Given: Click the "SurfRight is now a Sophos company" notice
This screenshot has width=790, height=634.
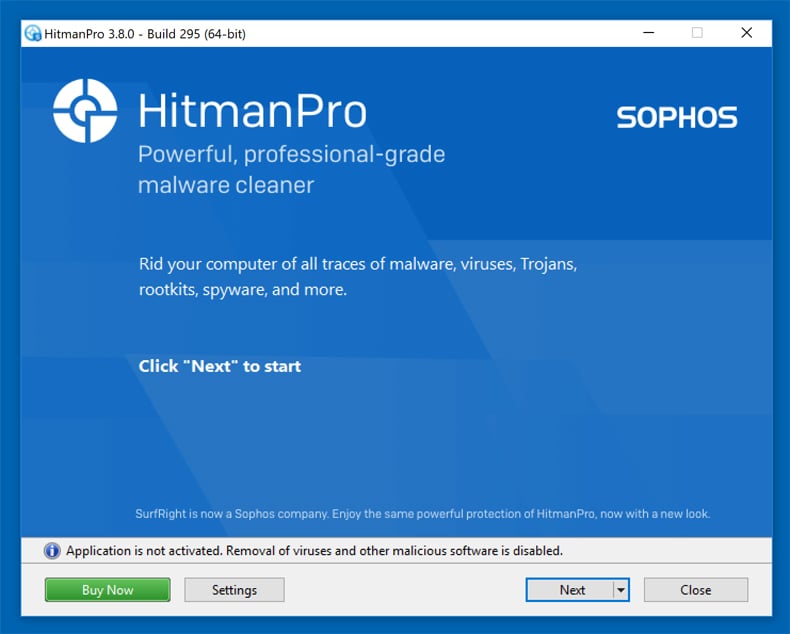Looking at the screenshot, I should tap(423, 514).
